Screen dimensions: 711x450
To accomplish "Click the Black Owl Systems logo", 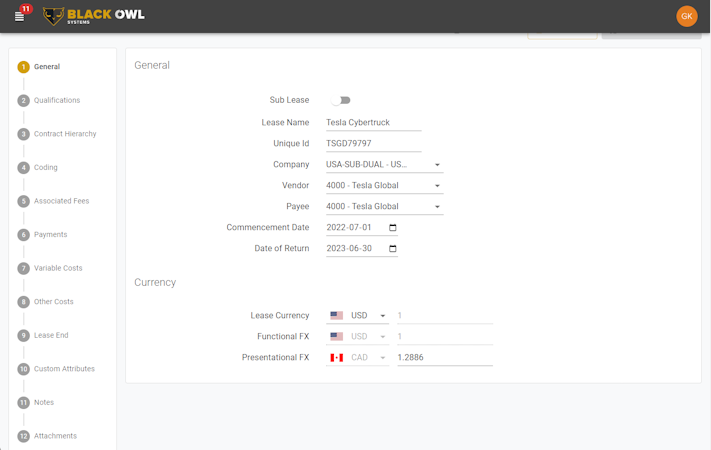I will pos(94,16).
